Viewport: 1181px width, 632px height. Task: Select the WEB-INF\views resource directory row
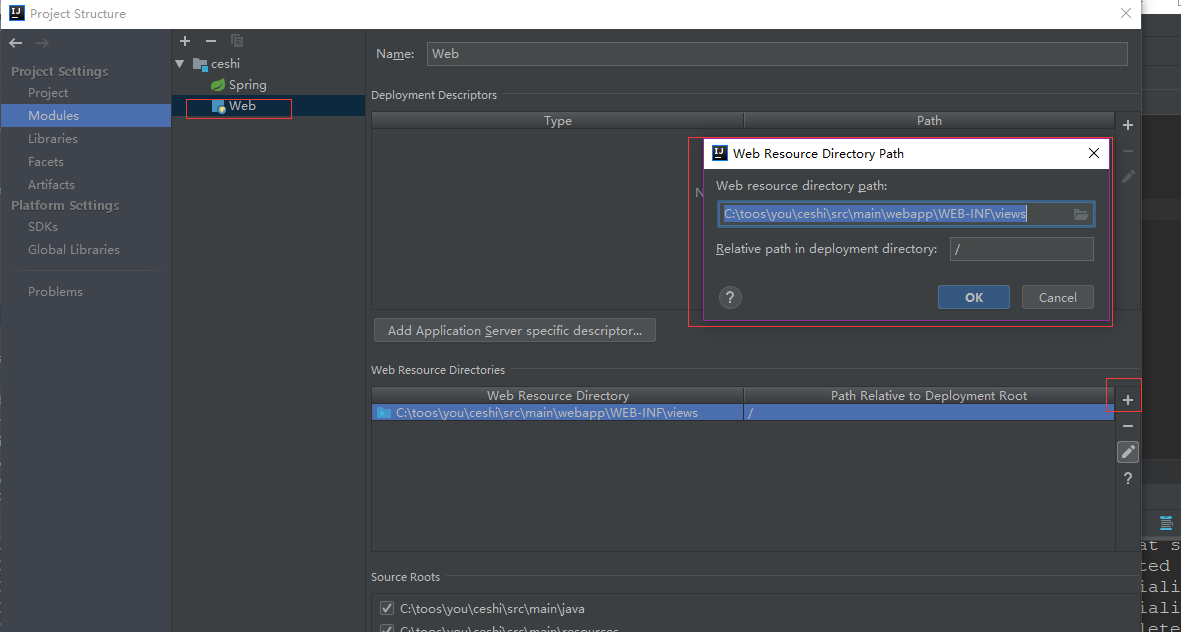point(743,413)
